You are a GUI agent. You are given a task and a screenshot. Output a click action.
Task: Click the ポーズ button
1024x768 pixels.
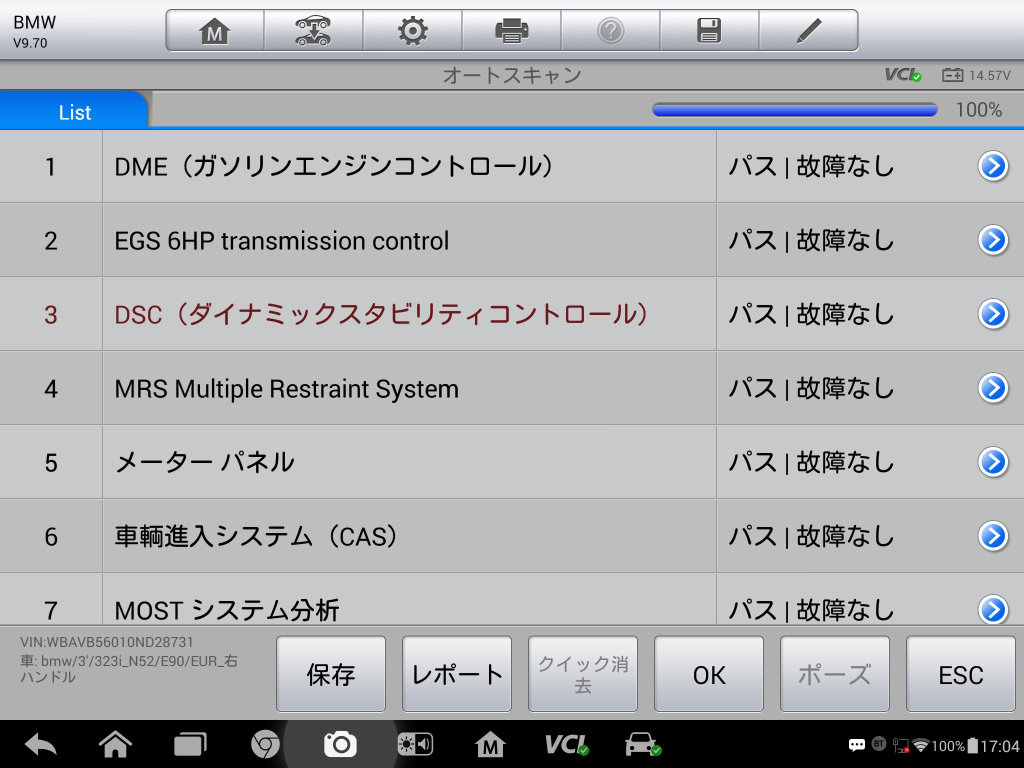pos(835,674)
